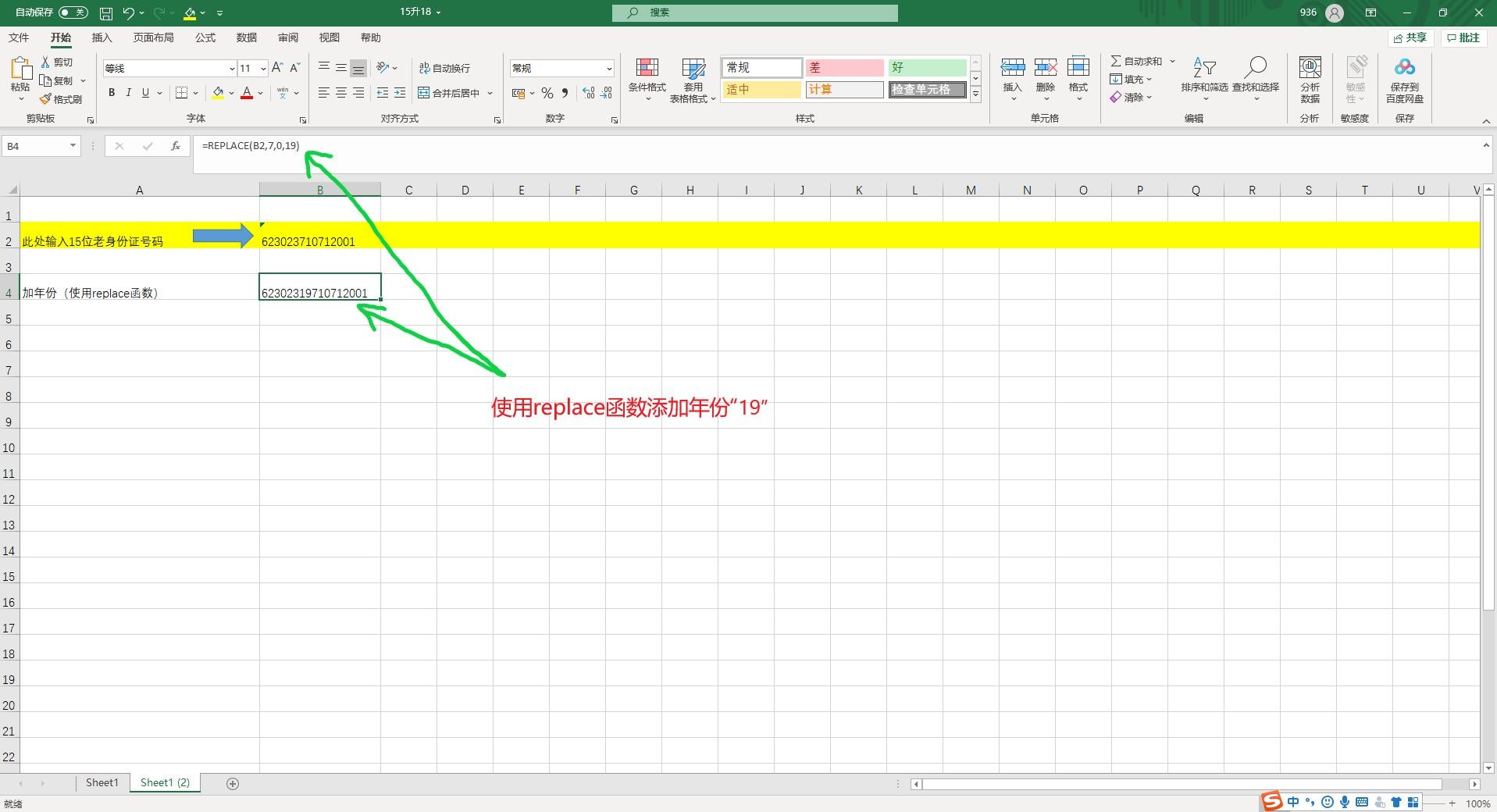
Task: Toggle bold formatting
Action: coord(112,93)
